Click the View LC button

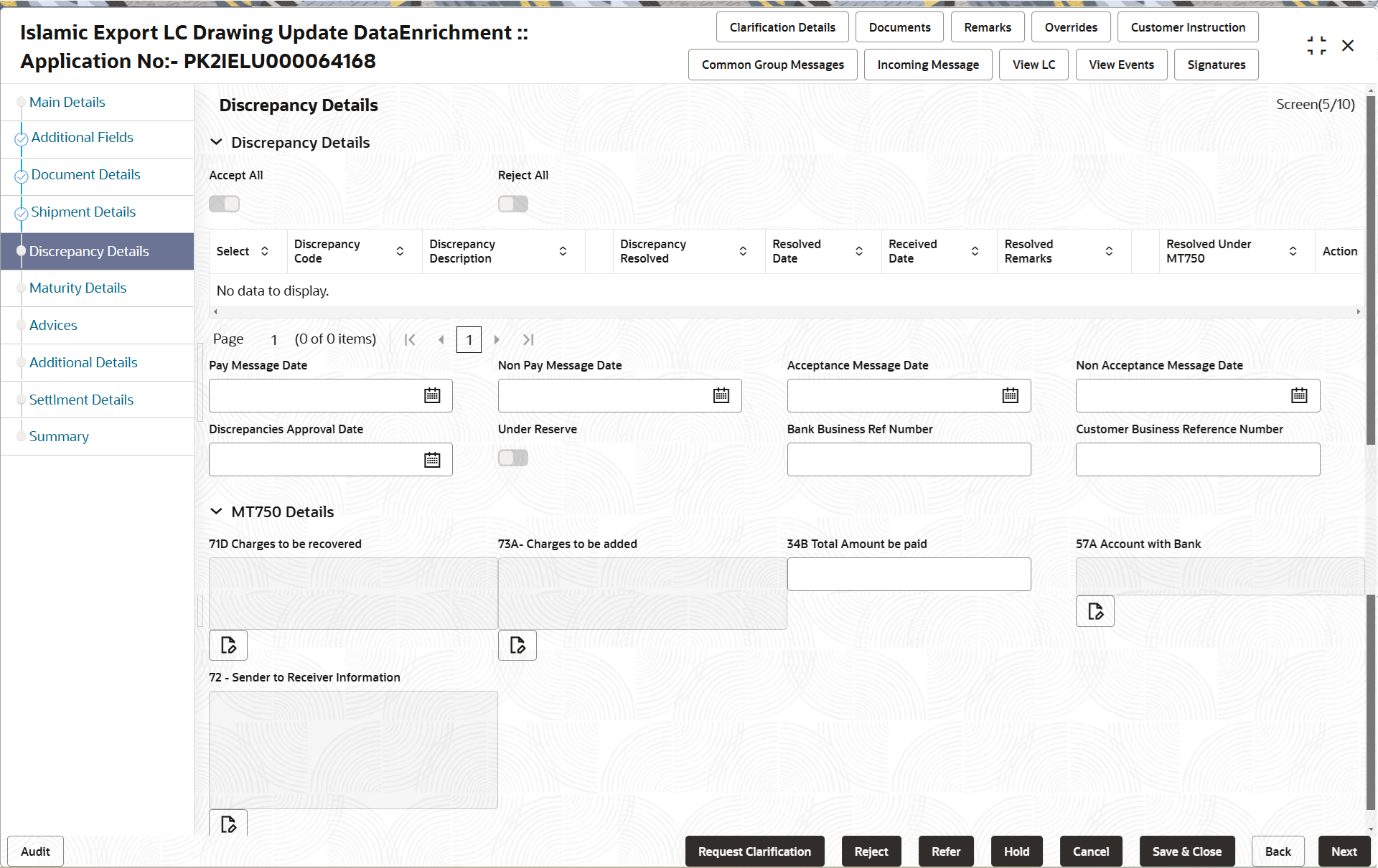(x=1033, y=65)
